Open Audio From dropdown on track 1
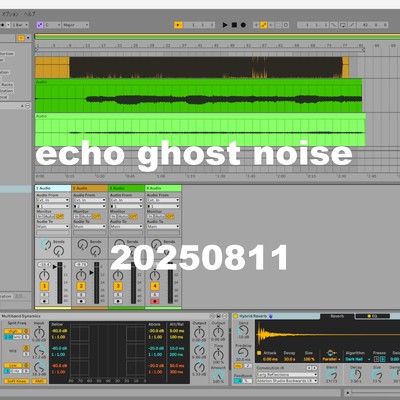Screen dimensions: 400x400 (53, 200)
